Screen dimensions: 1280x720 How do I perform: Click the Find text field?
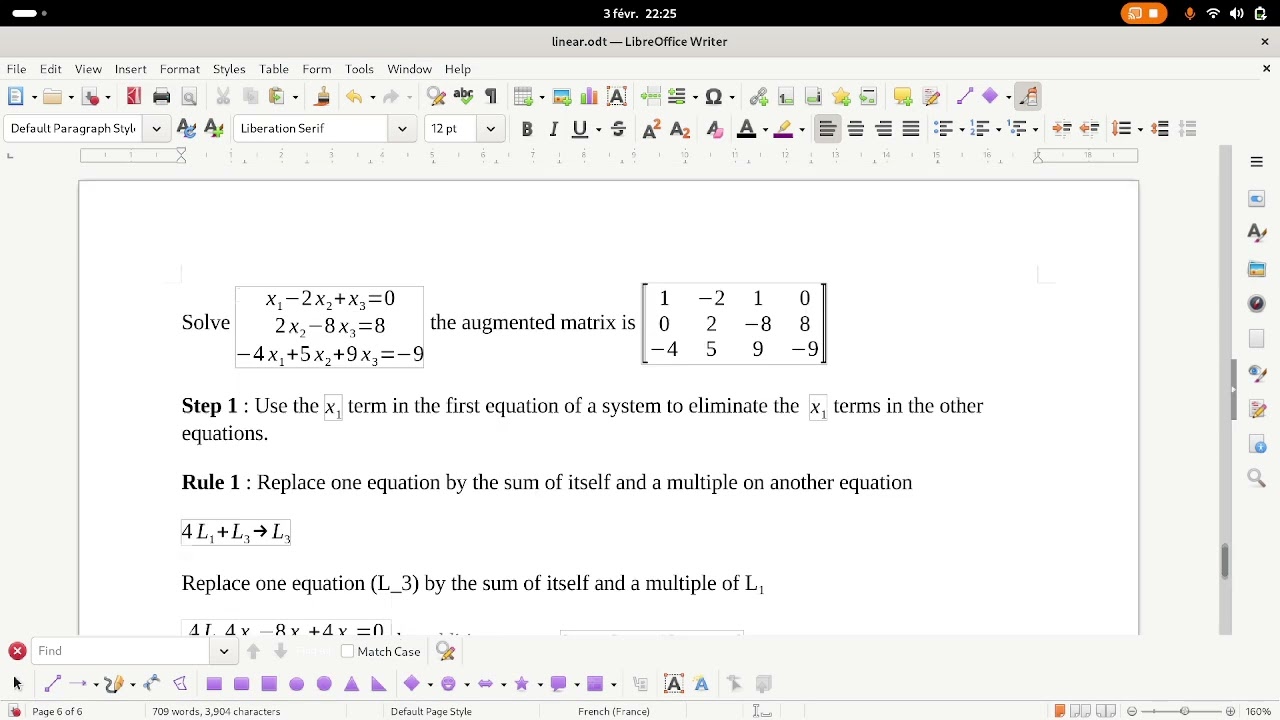point(123,652)
